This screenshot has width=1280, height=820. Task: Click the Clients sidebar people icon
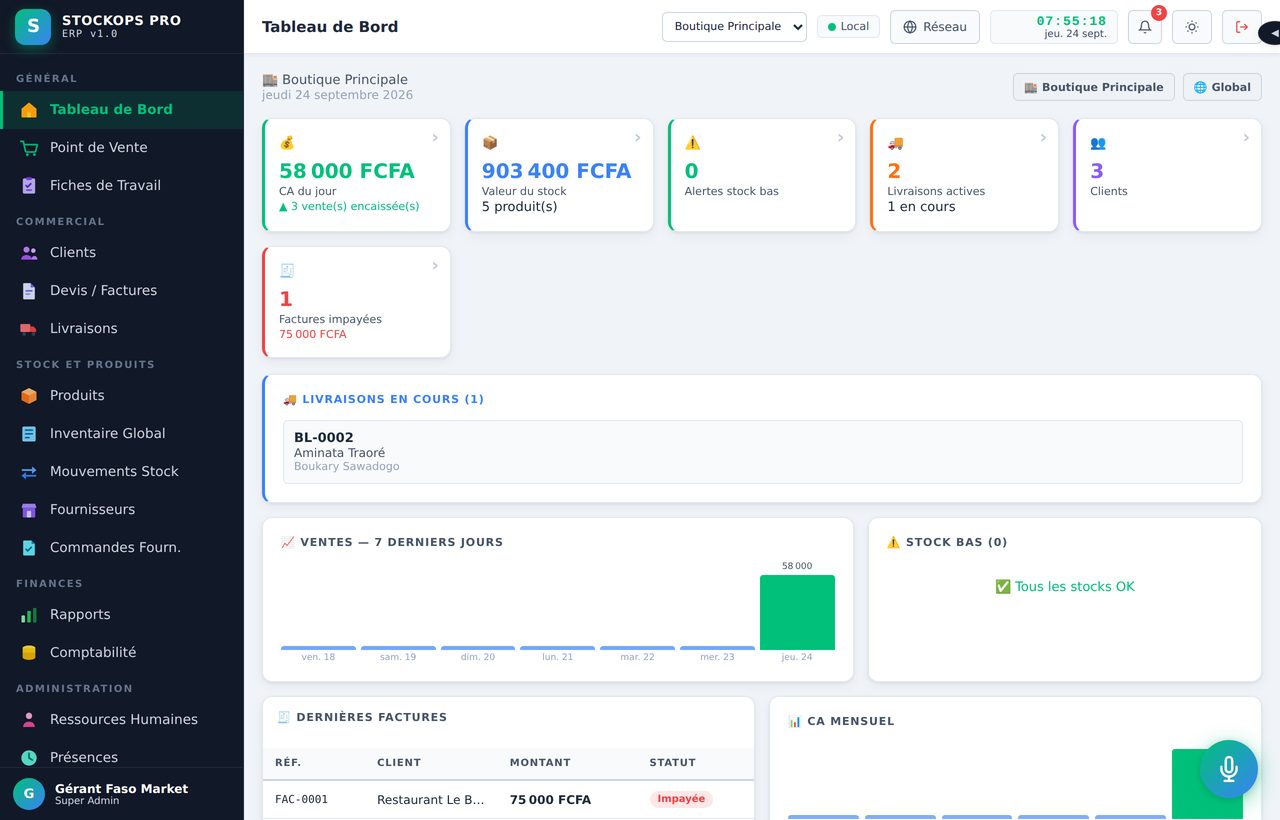coord(29,253)
